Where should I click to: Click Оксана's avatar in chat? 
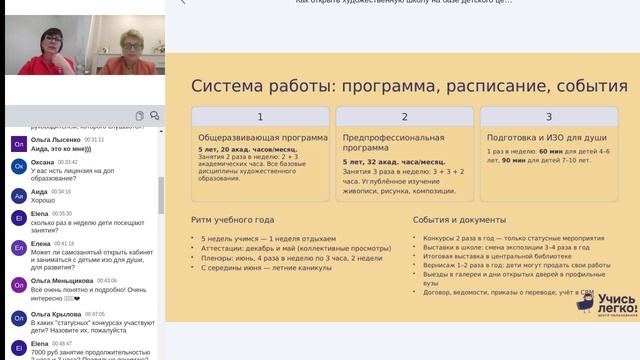click(x=19, y=167)
